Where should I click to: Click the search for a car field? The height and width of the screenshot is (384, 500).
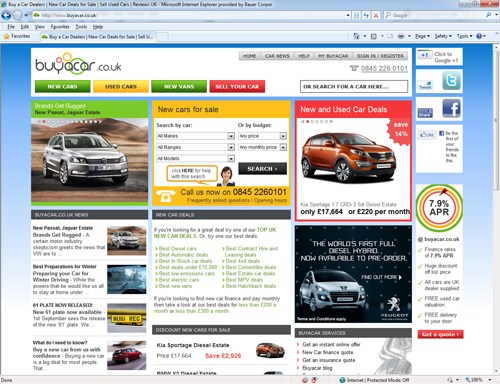354,87
